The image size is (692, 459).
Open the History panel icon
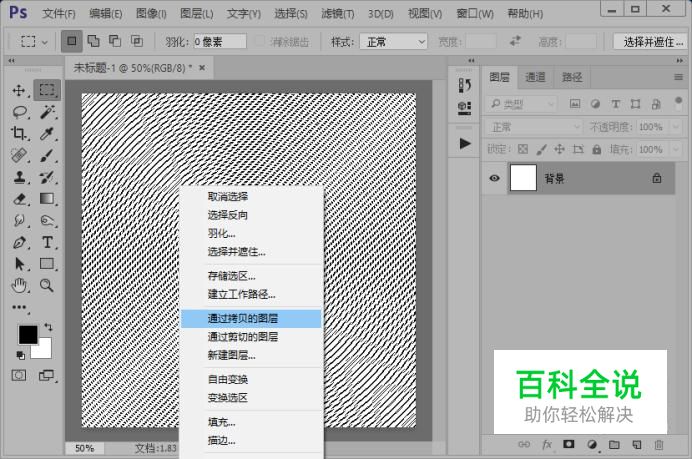click(x=464, y=85)
